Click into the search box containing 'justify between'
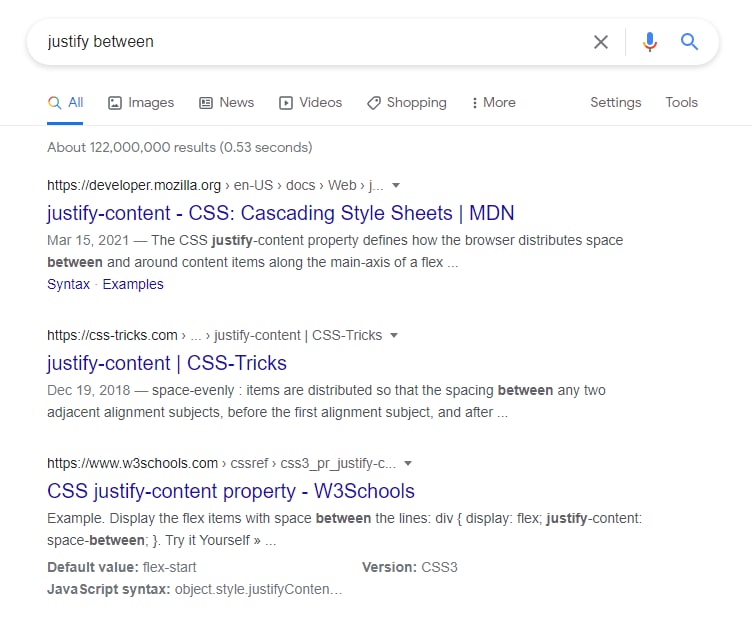Screen dimensions: 752x618 point(300,42)
